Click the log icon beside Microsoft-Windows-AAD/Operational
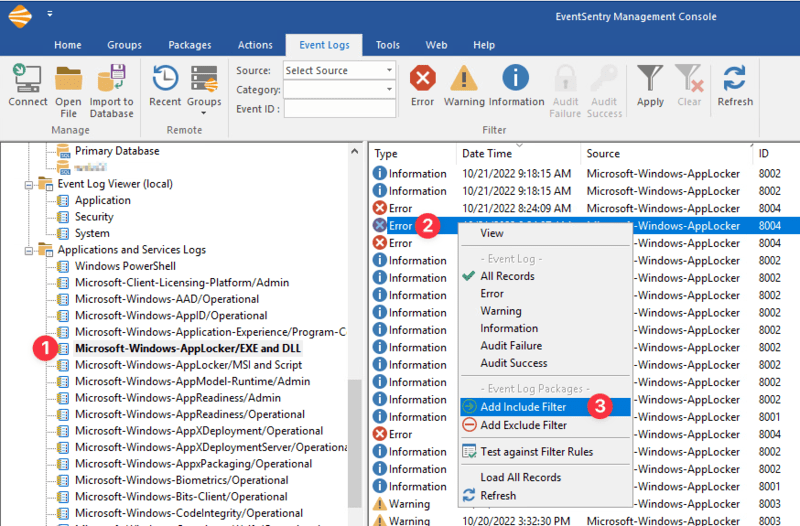Screen dimensions: 800x526 pyautogui.click(x=63, y=299)
